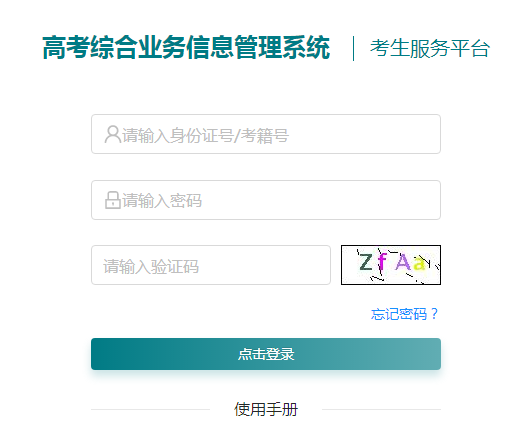516x427 pixels.
Task: Click the purple capital A in captcha
Action: pos(403,262)
